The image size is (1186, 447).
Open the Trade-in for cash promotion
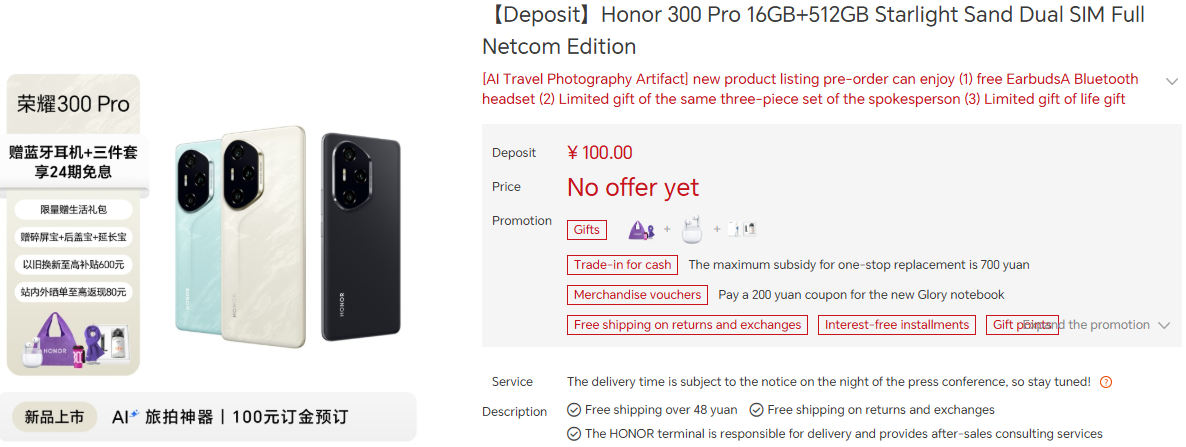tap(622, 265)
